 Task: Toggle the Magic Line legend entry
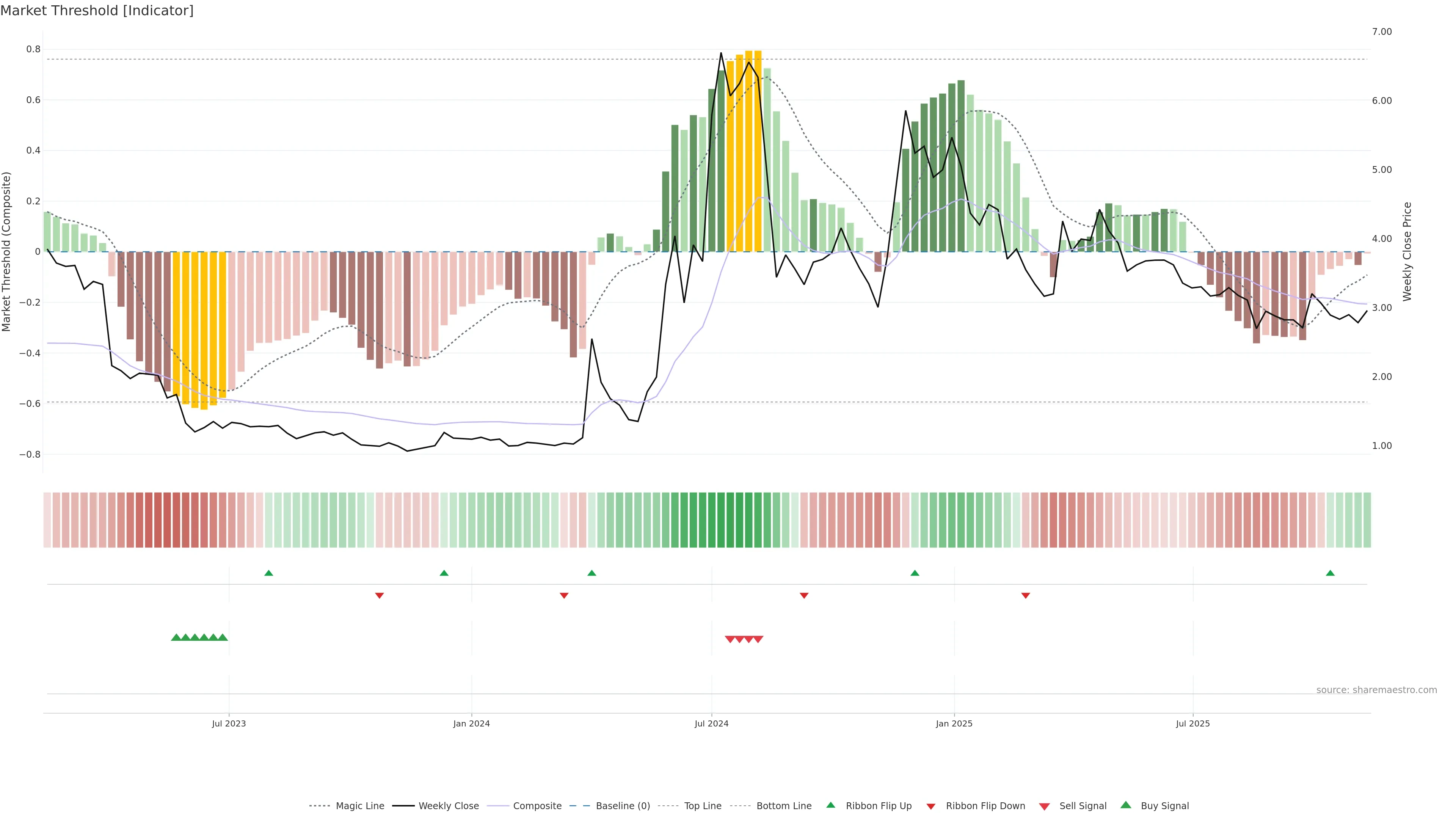359,806
